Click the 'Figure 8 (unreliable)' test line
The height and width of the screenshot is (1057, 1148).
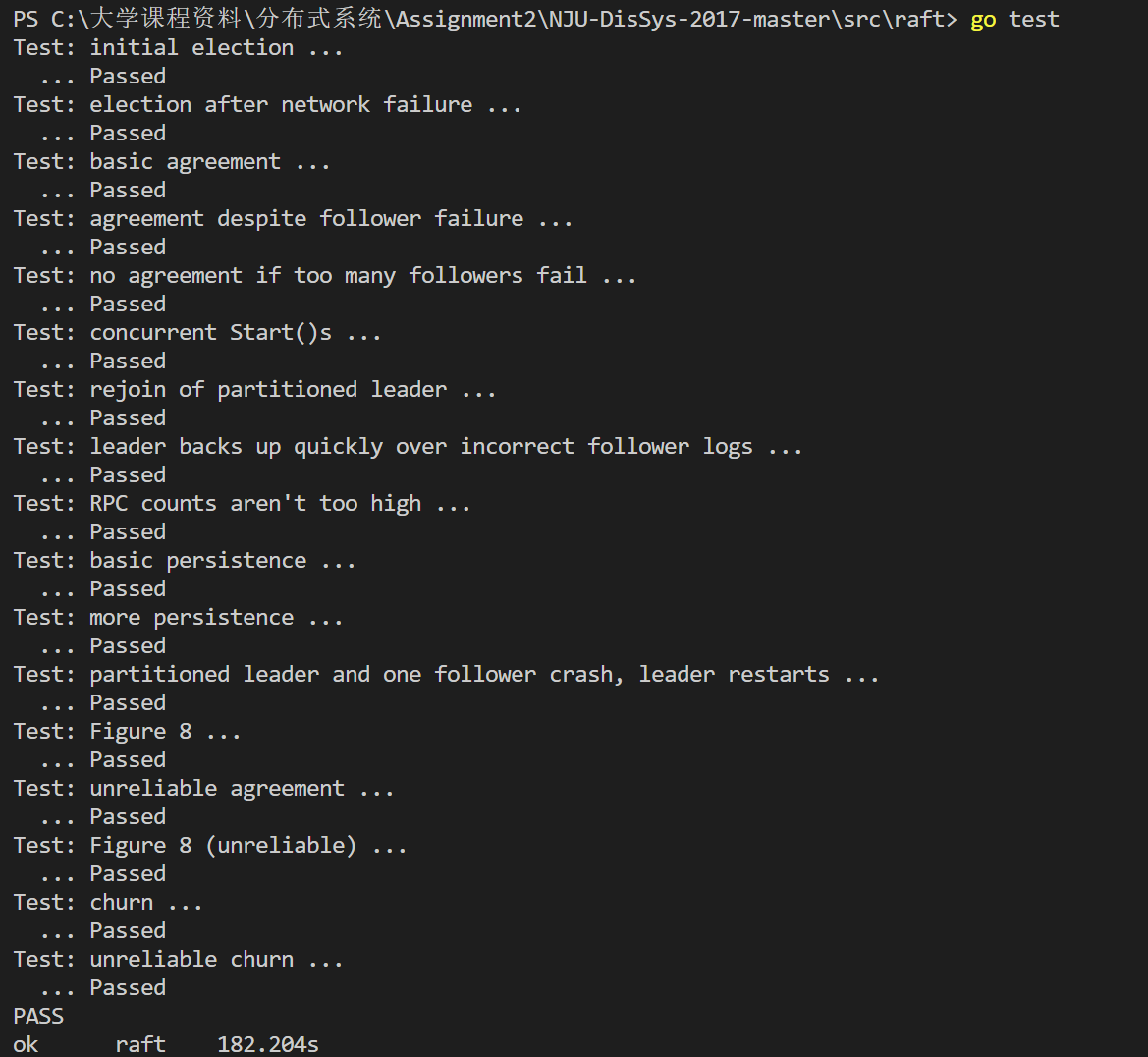[210, 846]
